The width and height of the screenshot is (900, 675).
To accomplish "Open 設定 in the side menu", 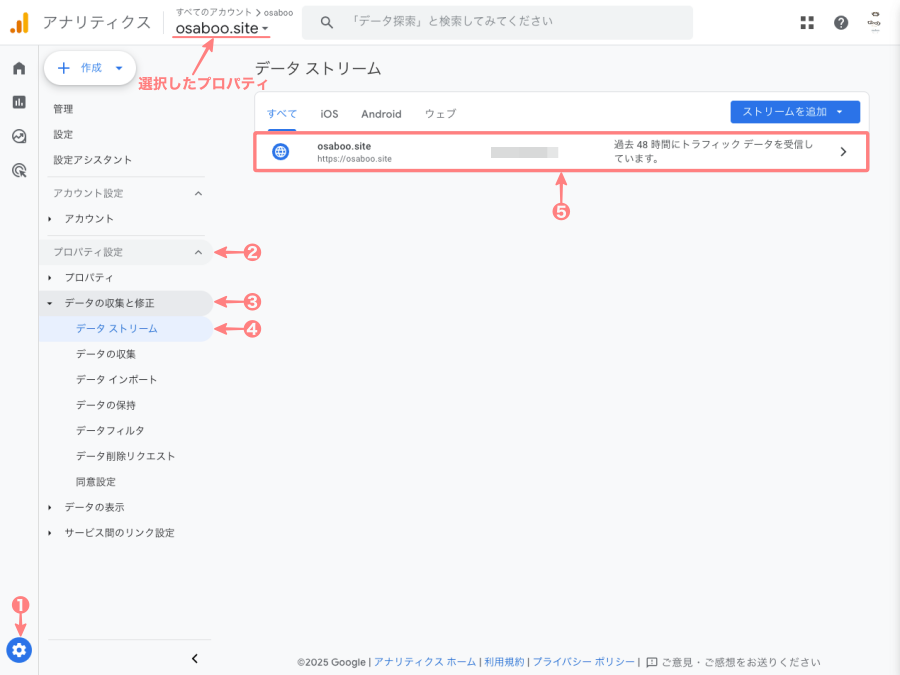I will click(63, 134).
